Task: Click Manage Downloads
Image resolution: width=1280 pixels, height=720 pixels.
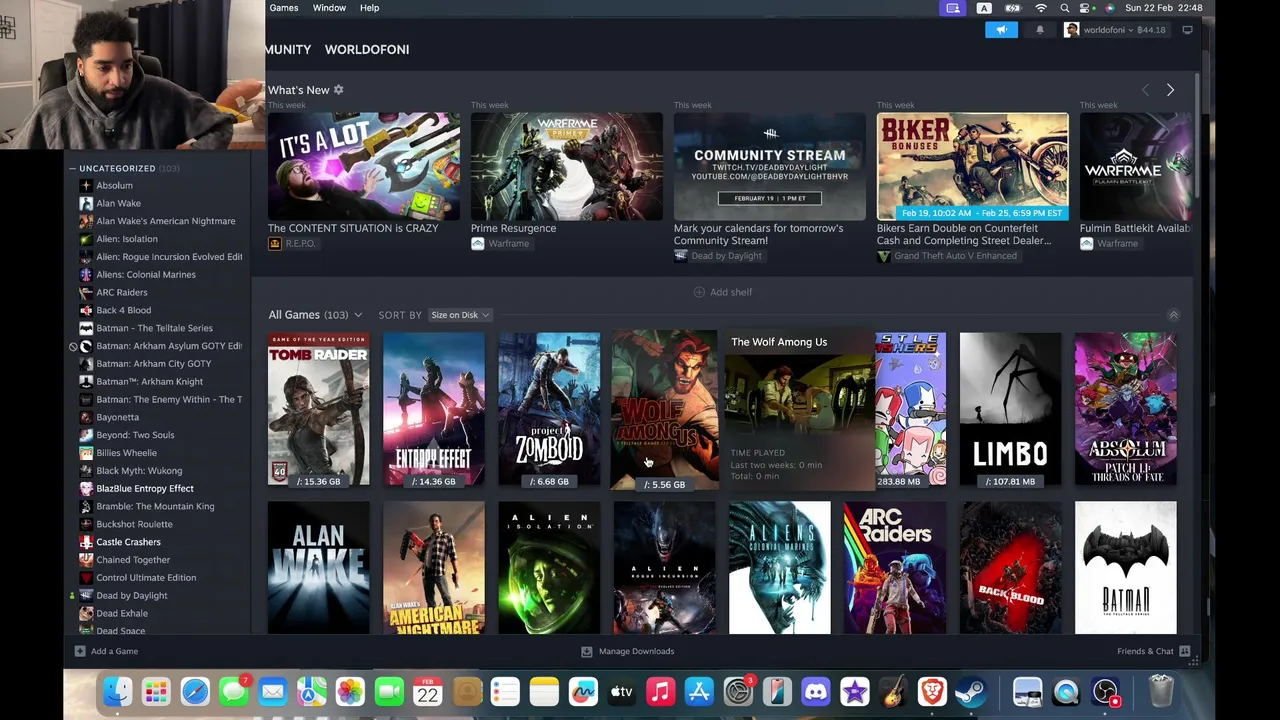Action: tap(636, 651)
